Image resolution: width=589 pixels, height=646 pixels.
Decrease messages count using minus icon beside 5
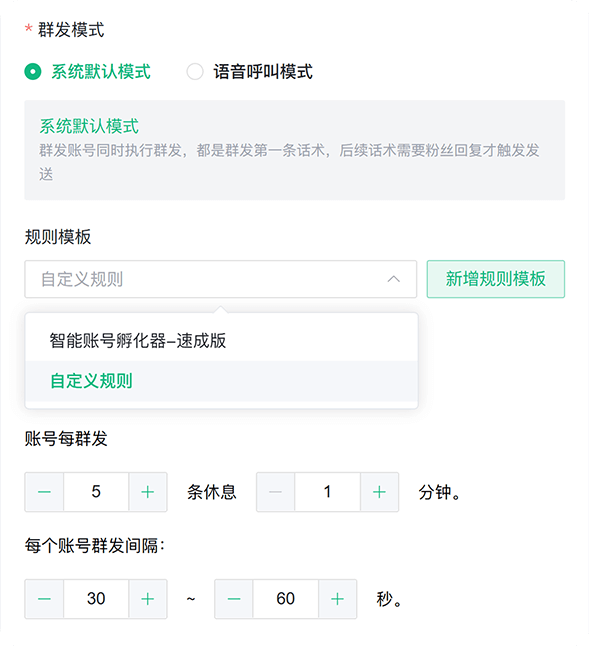(x=44, y=492)
